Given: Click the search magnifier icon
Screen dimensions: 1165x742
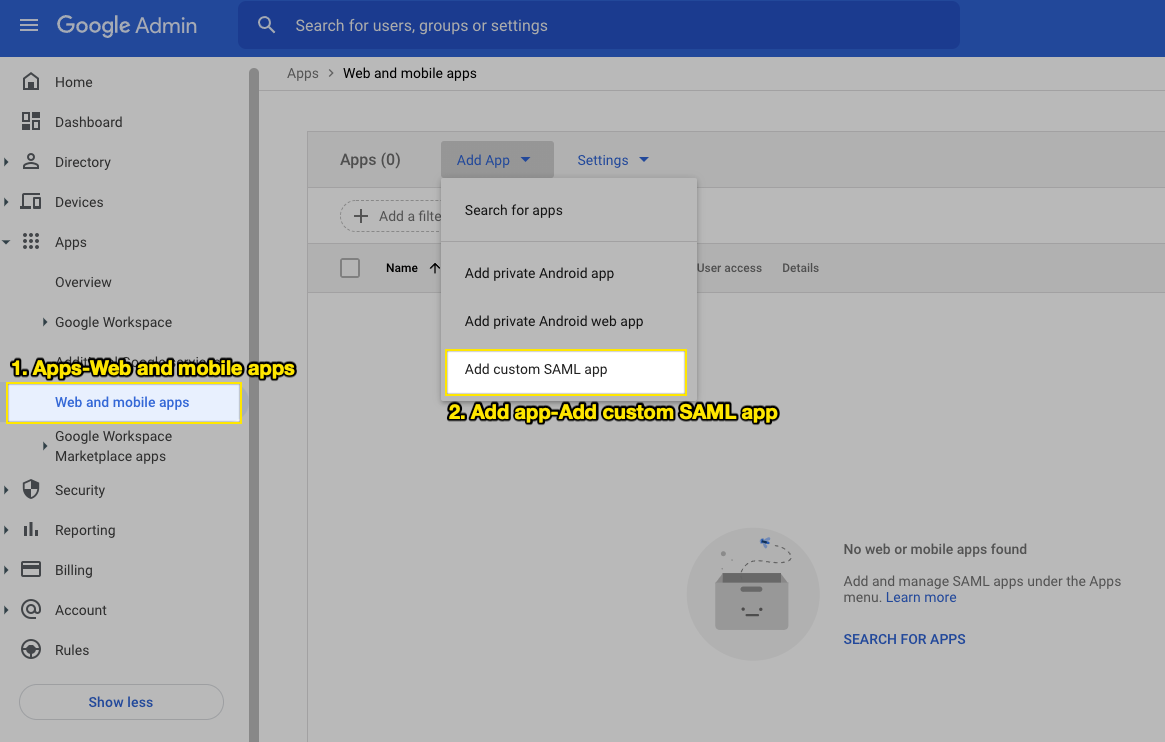Looking at the screenshot, I should click(x=266, y=25).
